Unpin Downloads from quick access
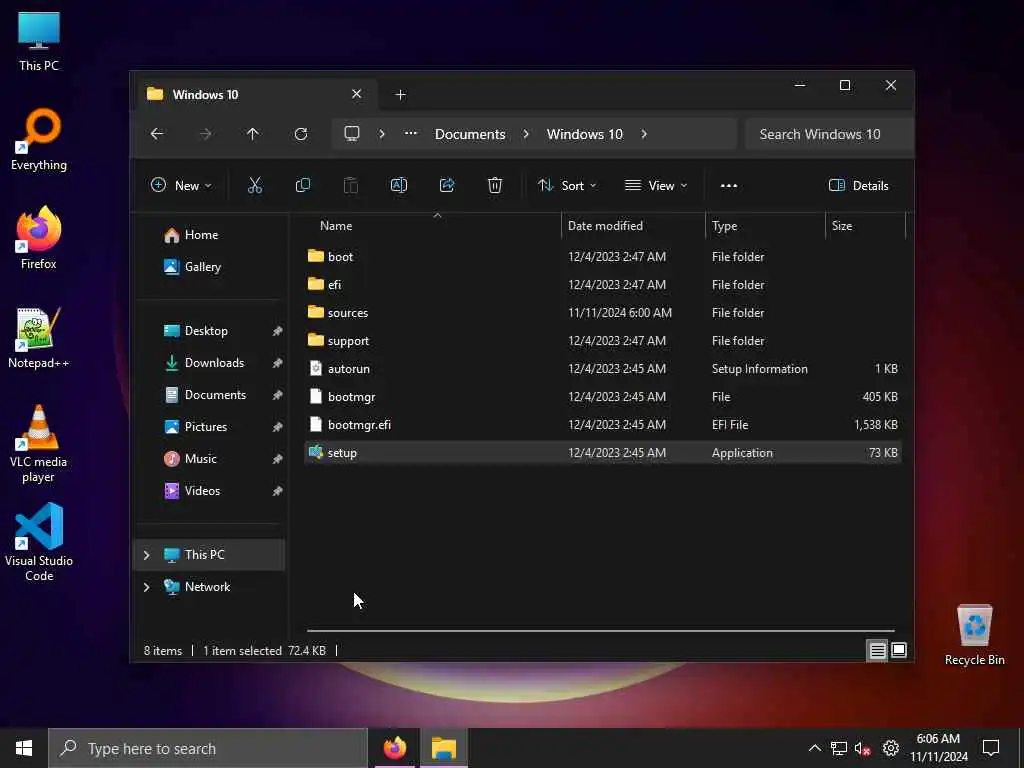Screen dimensions: 1024x768 (x=278, y=363)
